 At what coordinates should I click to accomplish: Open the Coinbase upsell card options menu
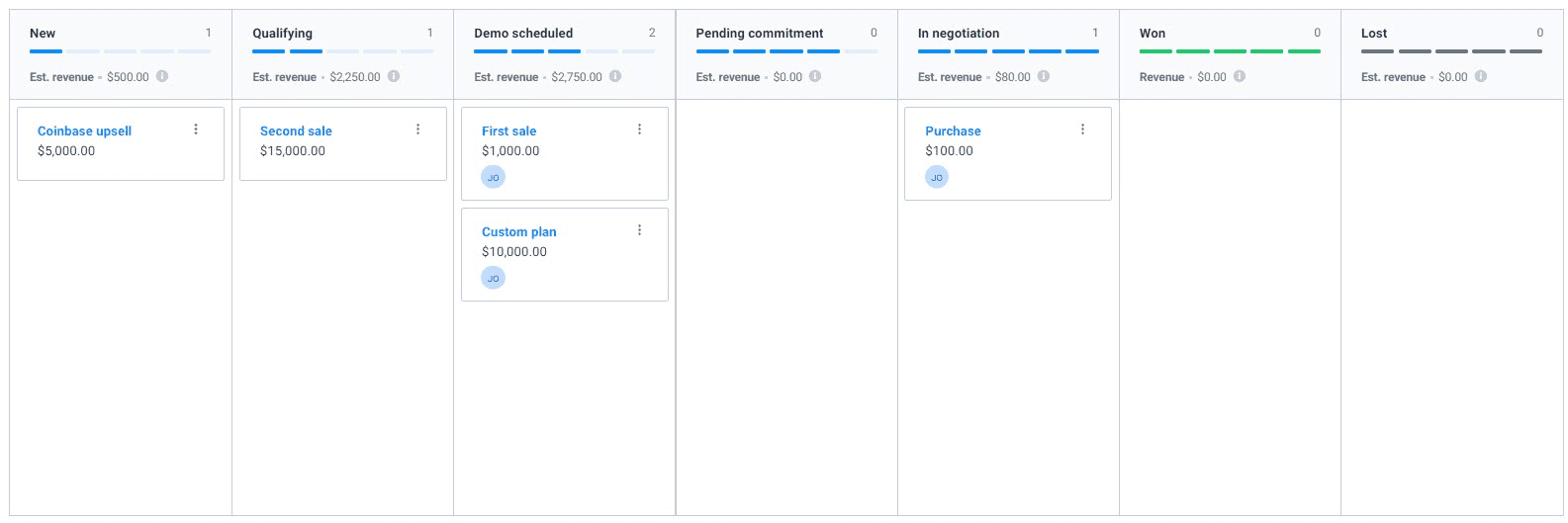click(x=196, y=130)
